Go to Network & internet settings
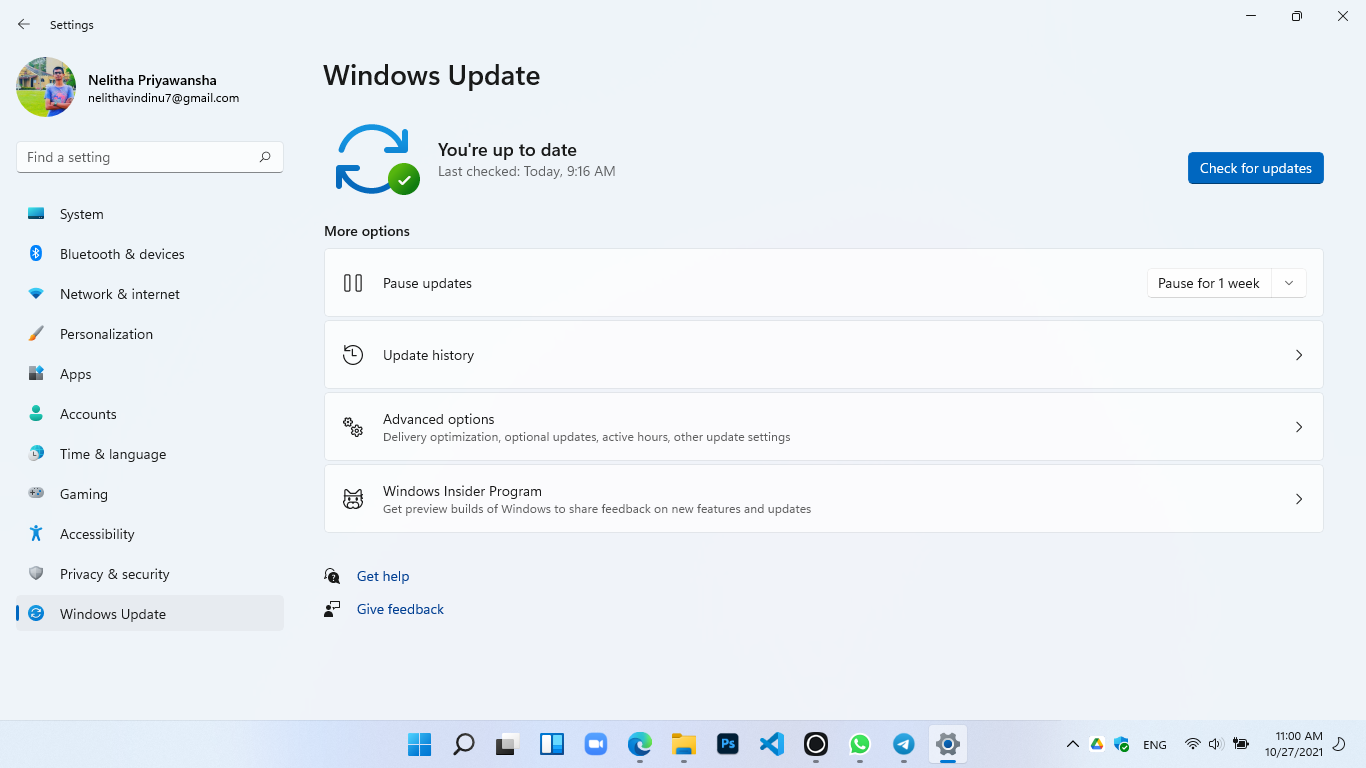The height and width of the screenshot is (768, 1366). pos(150,294)
